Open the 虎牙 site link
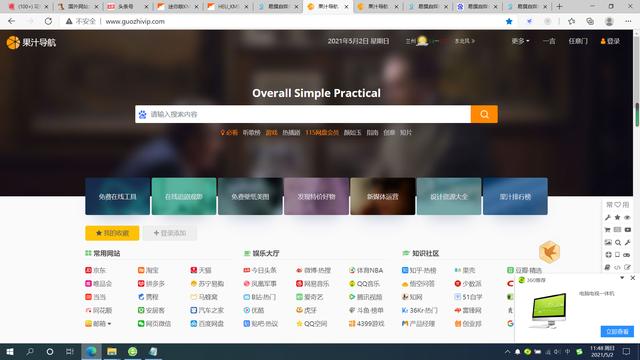This screenshot has height=360, width=640. pyautogui.click(x=307, y=310)
